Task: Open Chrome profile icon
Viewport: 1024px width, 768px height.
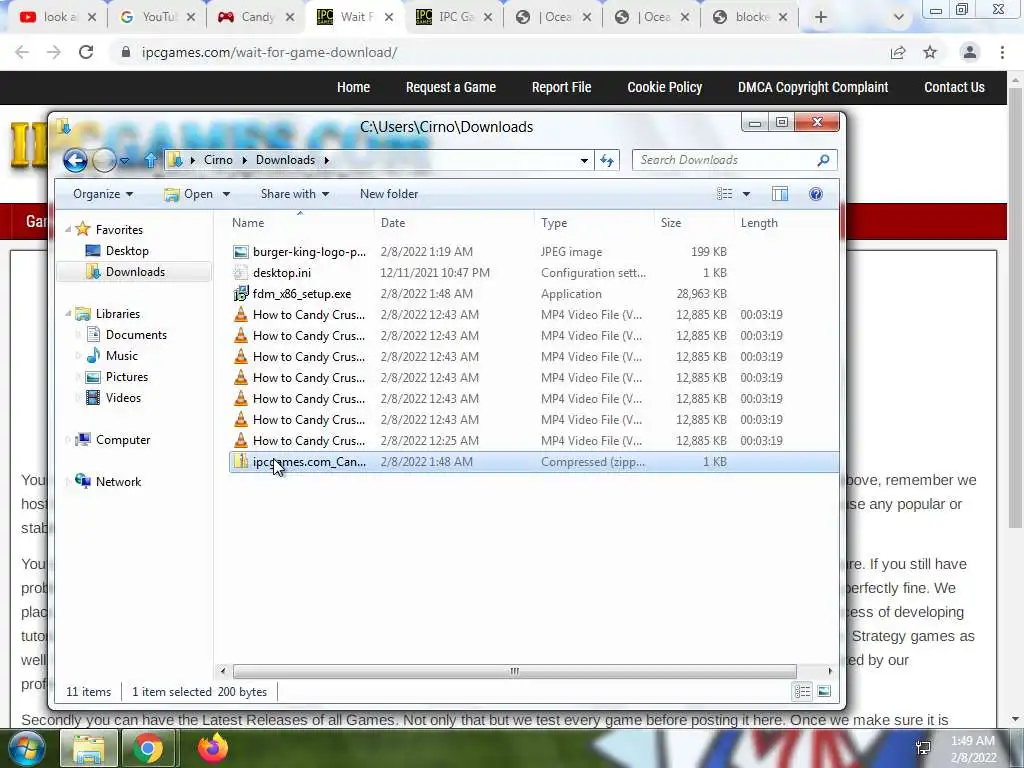Action: tap(970, 52)
